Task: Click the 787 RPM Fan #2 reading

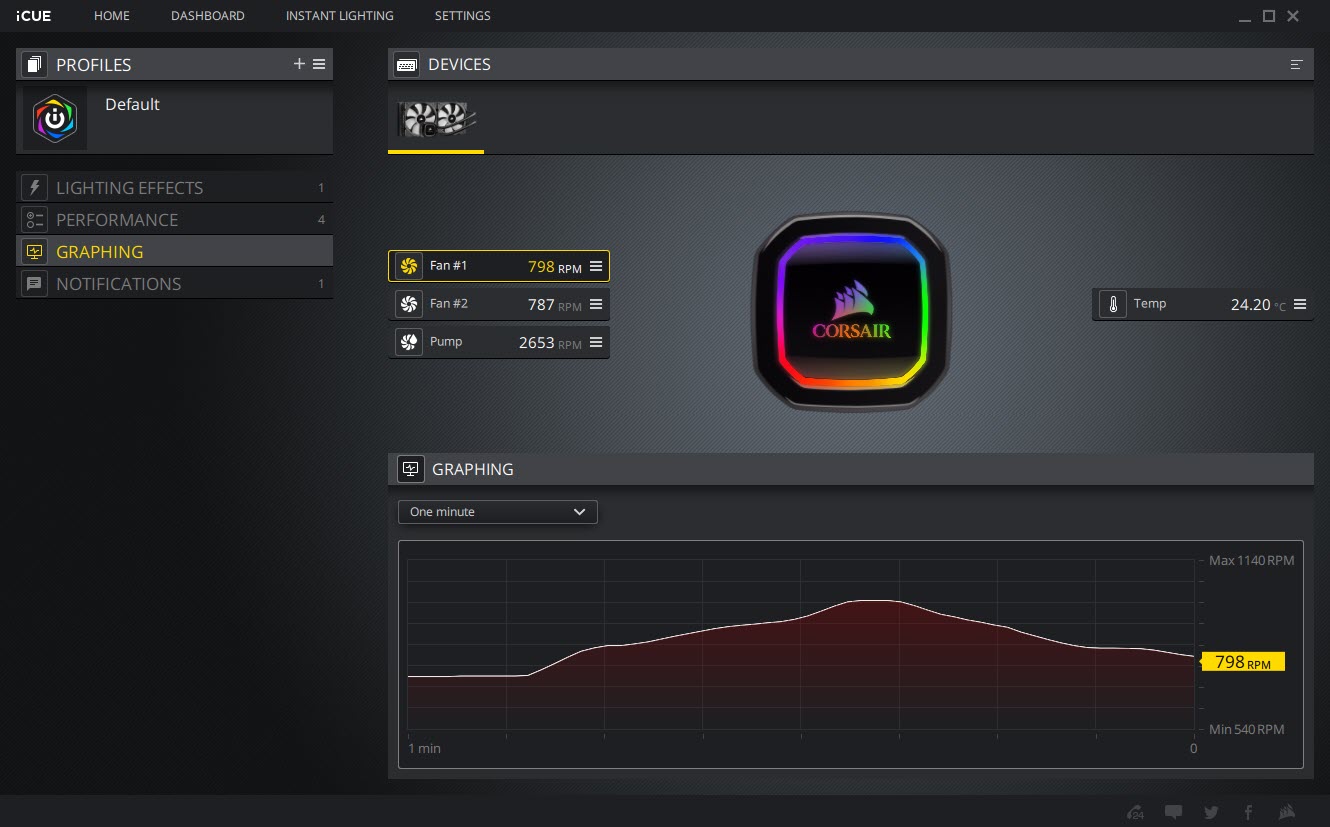Action: coord(554,305)
